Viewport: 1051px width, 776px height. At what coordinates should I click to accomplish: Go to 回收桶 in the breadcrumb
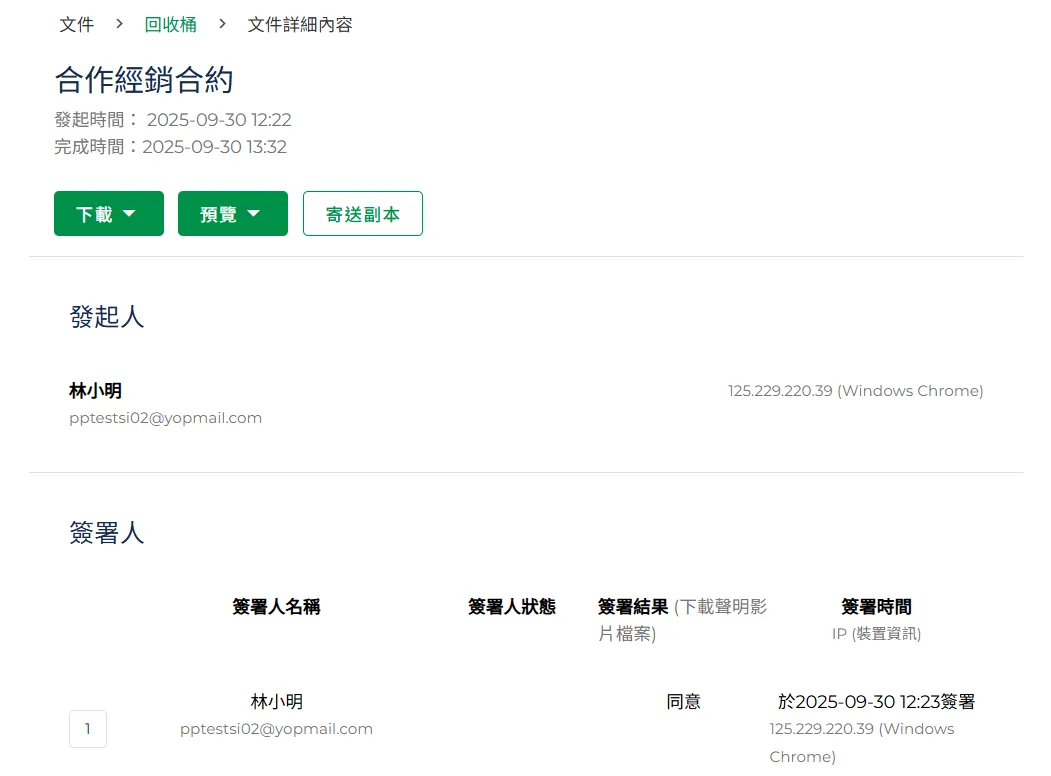point(170,24)
